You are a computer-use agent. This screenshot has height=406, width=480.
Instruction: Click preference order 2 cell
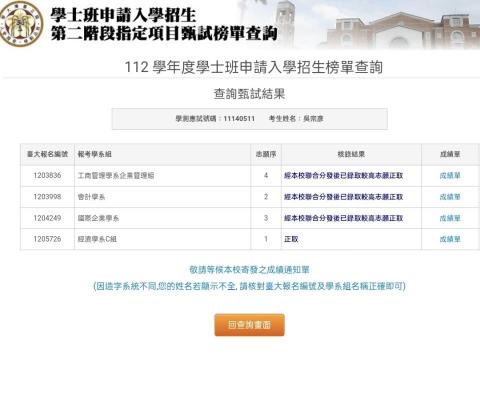pos(266,197)
